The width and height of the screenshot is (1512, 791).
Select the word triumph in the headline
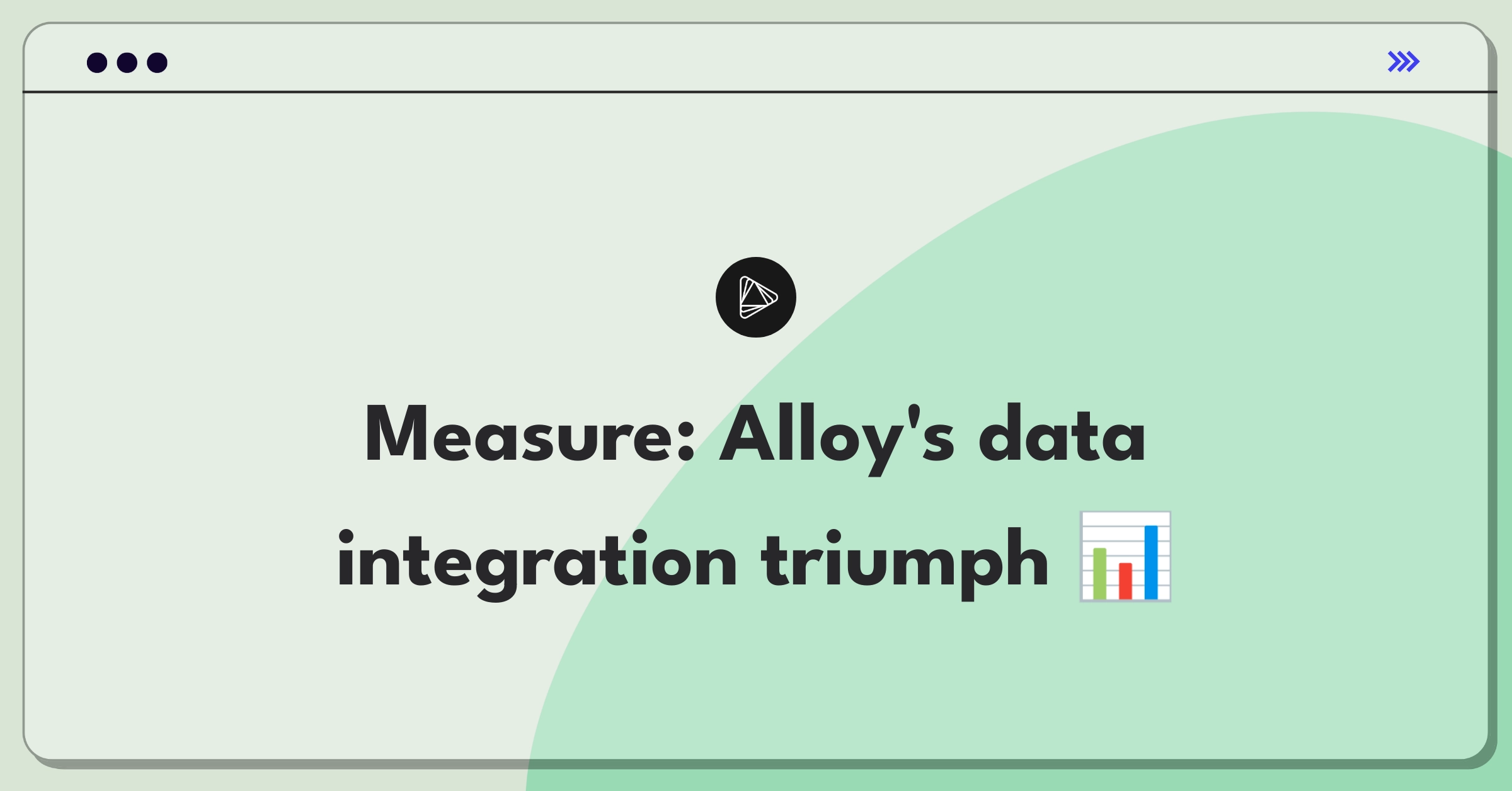(905, 564)
